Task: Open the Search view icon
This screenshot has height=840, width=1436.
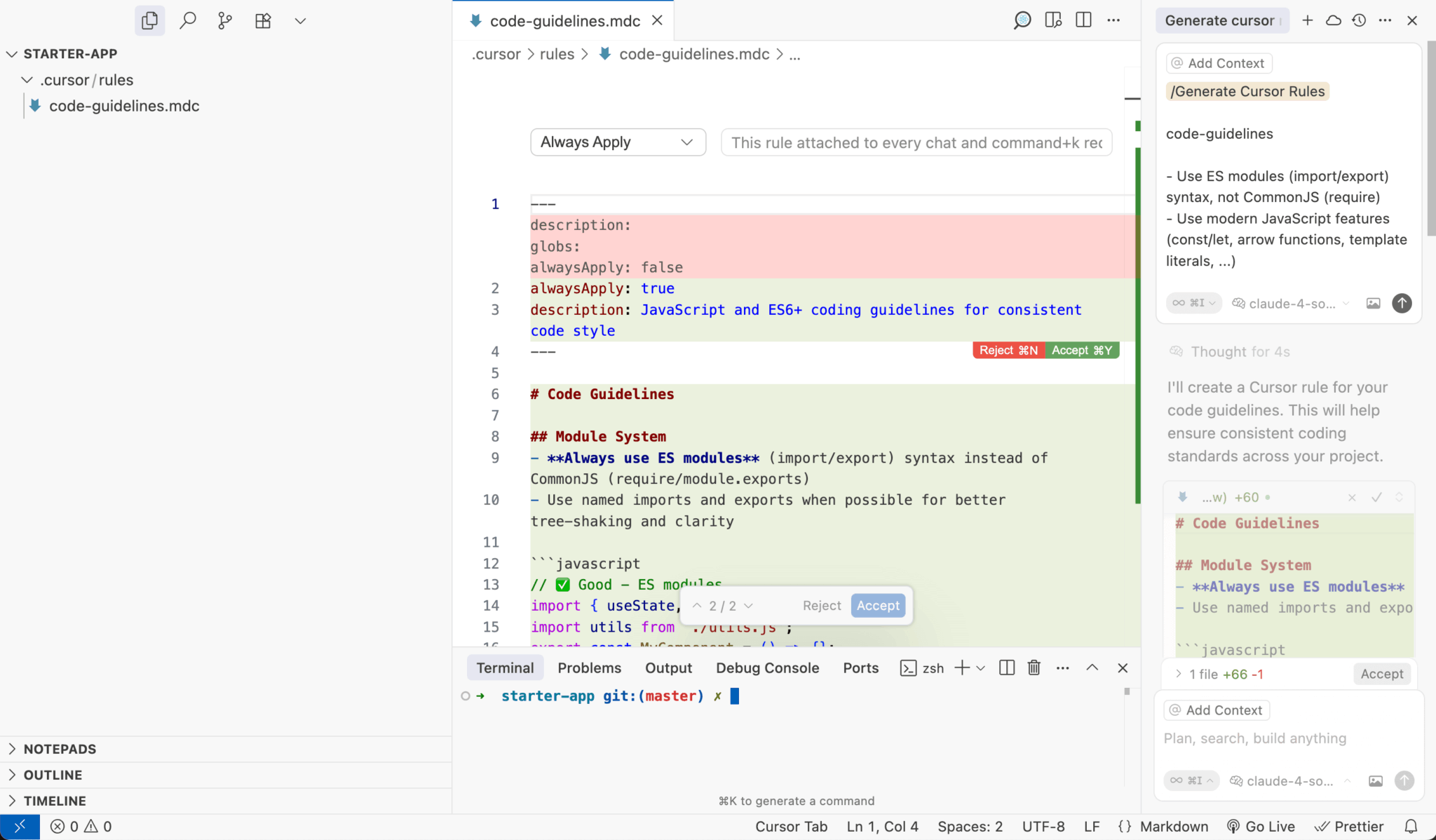Action: pyautogui.click(x=187, y=20)
